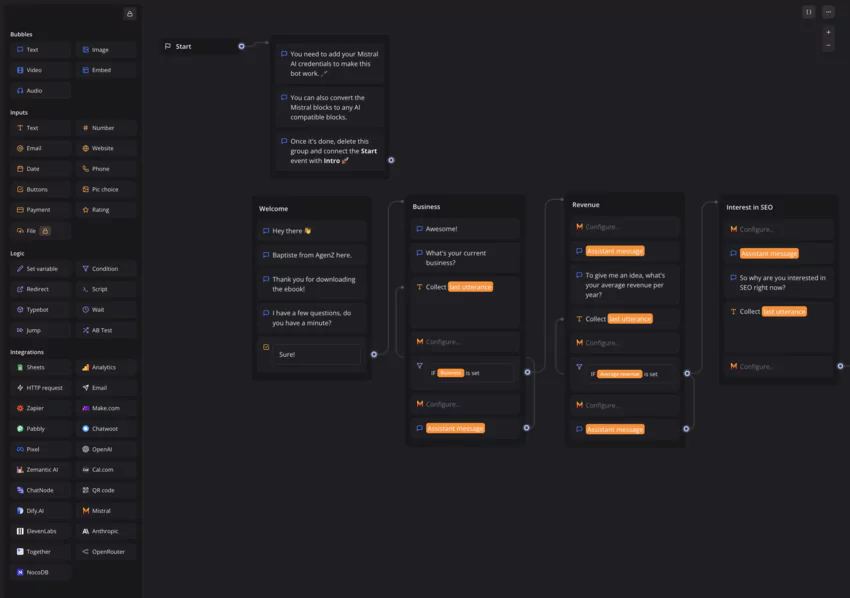Select the OpenAI integration block
The height and width of the screenshot is (598, 850).
click(x=106, y=448)
